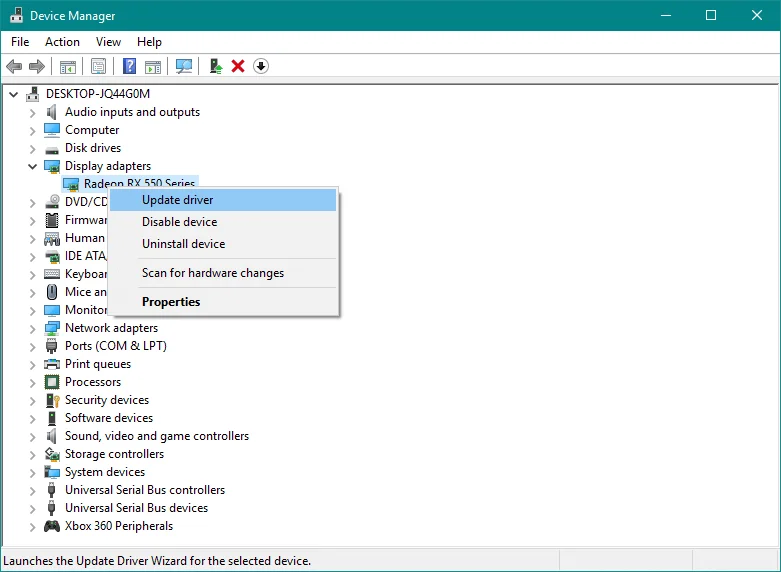This screenshot has width=781, height=572.
Task: Open the blue Help question-mark icon
Action: [x=130, y=66]
